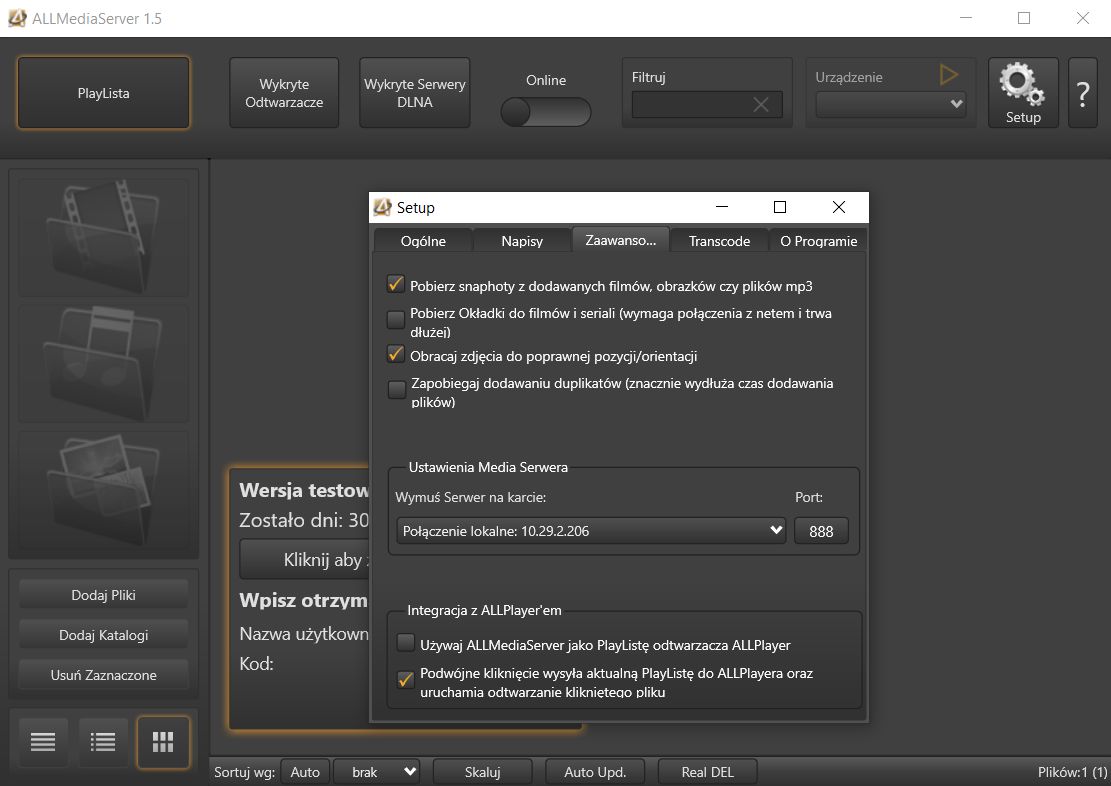This screenshot has width=1111, height=786.
Task: Show Wykryte Serwery DLNA
Action: click(x=414, y=93)
